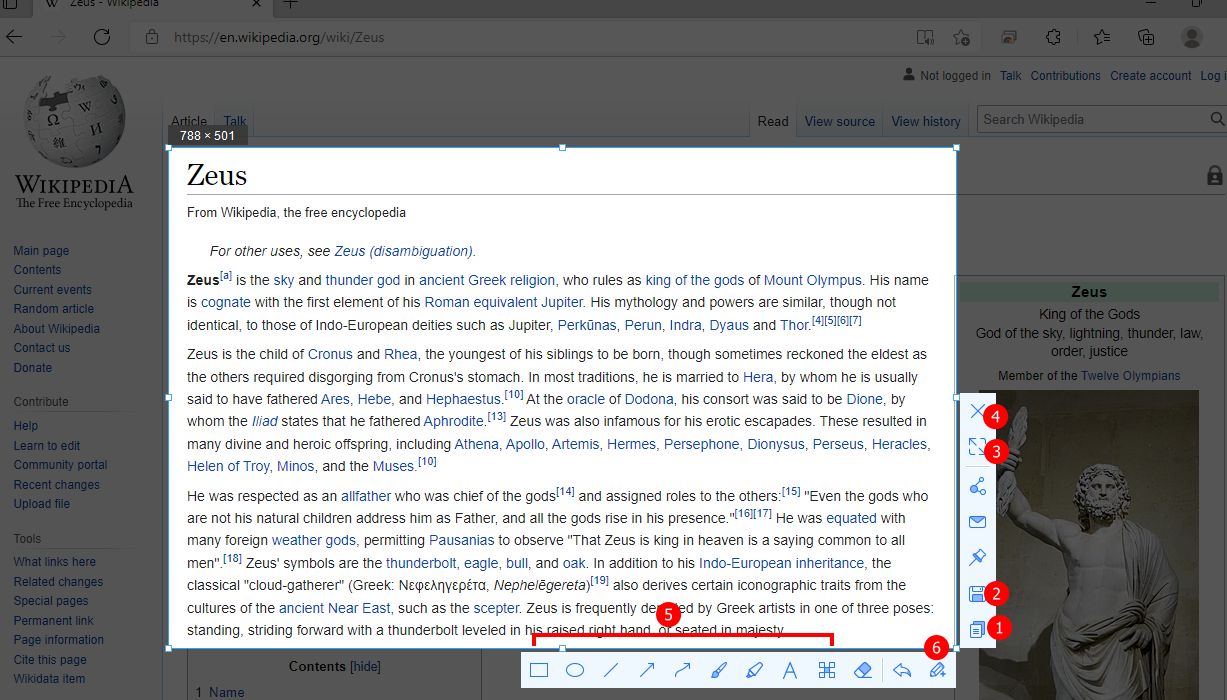This screenshot has height=700, width=1227.
Task: Go to Main page in the sidebar
Action: (x=41, y=251)
